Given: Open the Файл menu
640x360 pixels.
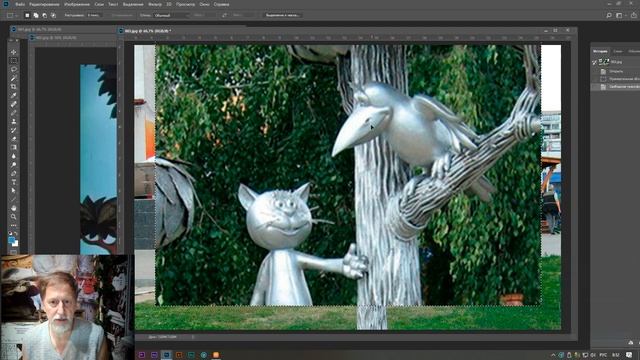Looking at the screenshot, I should [x=20, y=4].
